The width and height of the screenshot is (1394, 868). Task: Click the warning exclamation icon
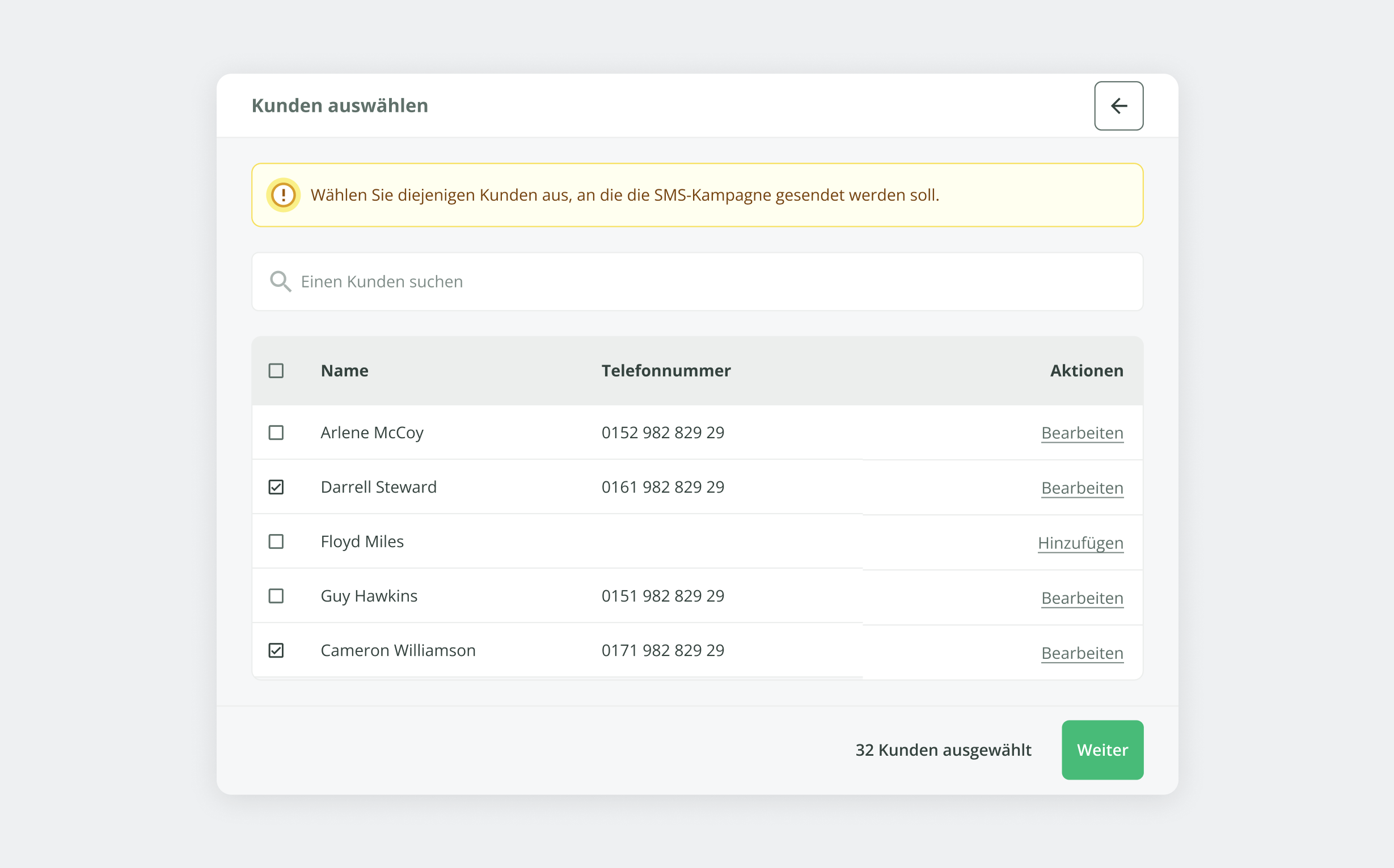[x=283, y=195]
